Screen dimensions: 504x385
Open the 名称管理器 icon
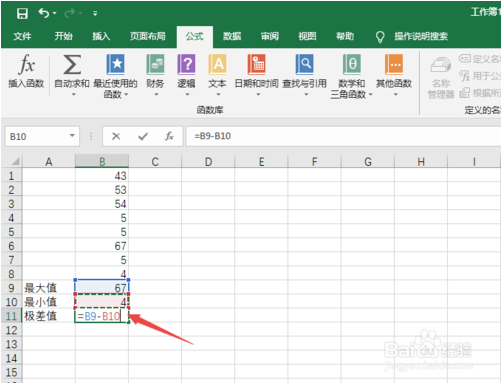(441, 65)
